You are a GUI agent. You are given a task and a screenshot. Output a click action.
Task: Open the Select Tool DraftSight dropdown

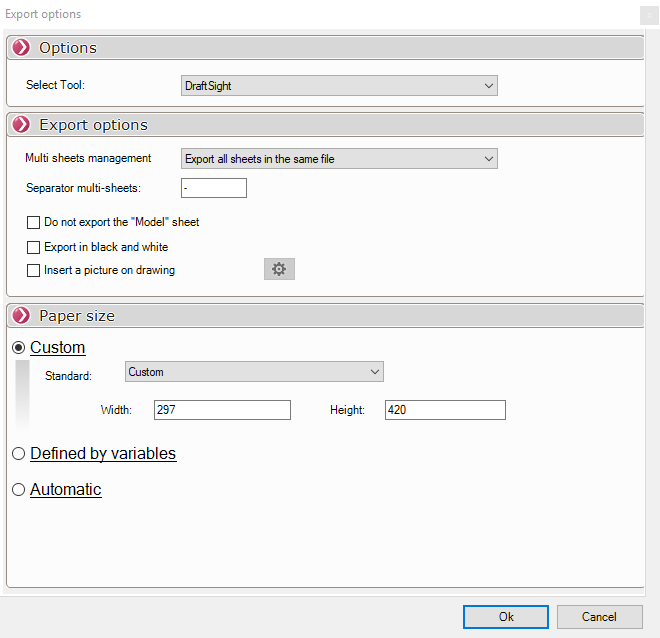[x=339, y=86]
